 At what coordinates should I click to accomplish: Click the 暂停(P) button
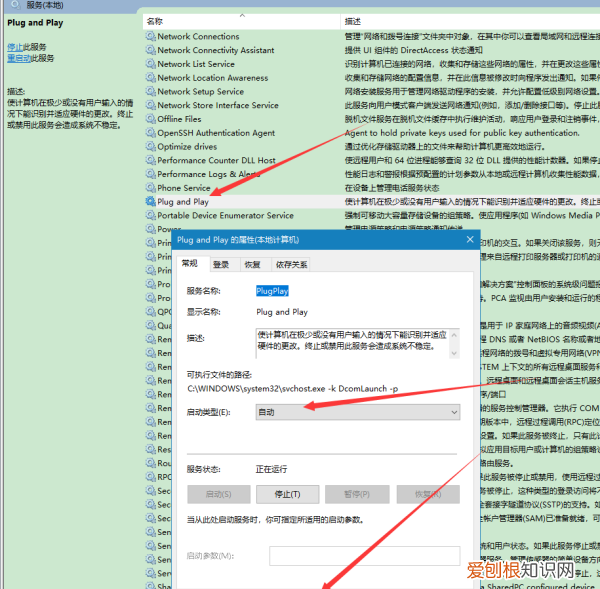[357, 494]
